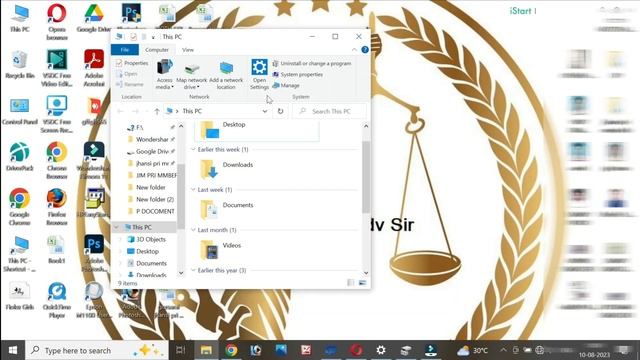Open Settings from the ribbon gear icon
Image resolution: width=640 pixels, height=360 pixels.
[259, 74]
